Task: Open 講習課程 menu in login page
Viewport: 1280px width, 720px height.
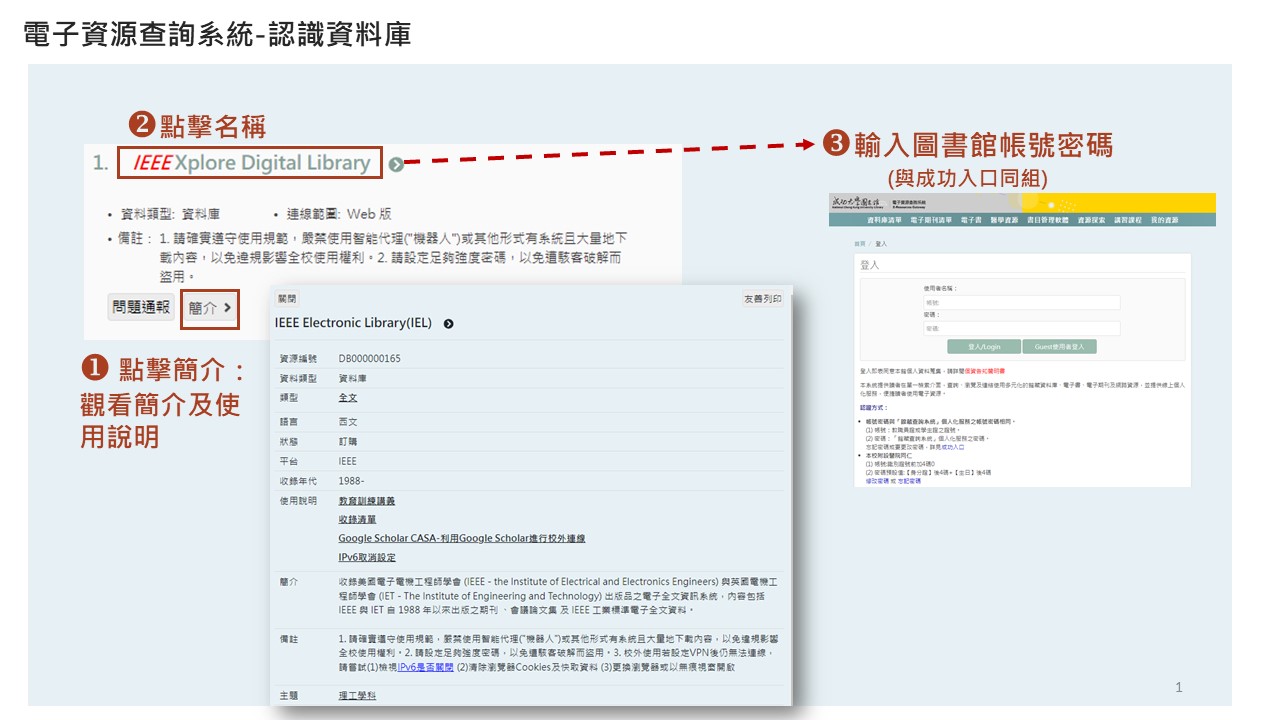Action: [x=1128, y=220]
